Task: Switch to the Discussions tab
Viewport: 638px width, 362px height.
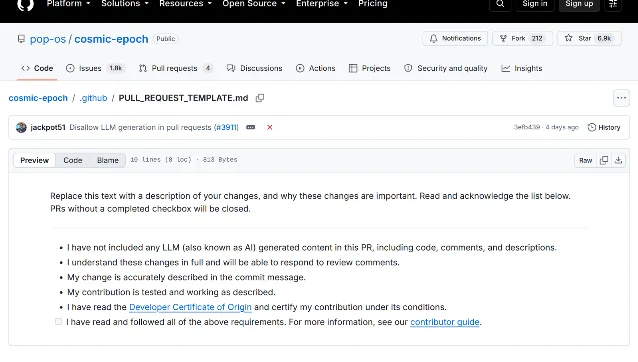Action: click(x=255, y=68)
